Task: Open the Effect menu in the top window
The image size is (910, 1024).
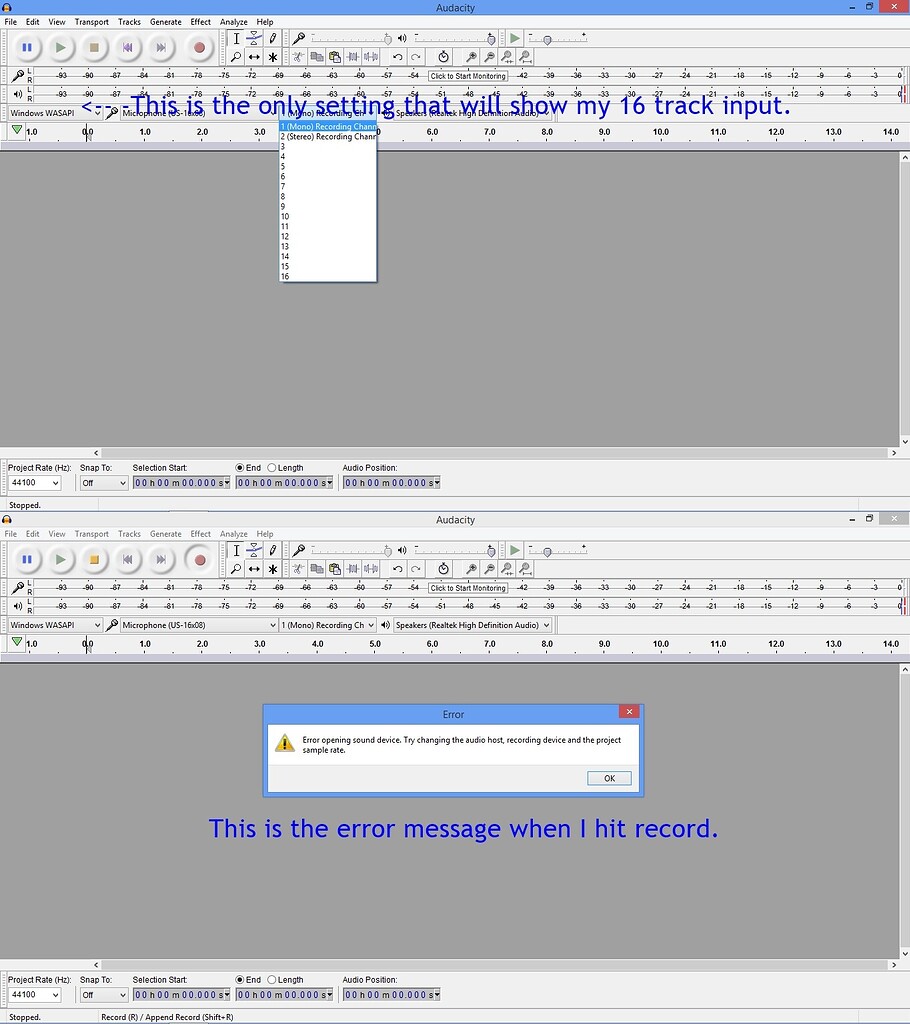Action: (201, 22)
